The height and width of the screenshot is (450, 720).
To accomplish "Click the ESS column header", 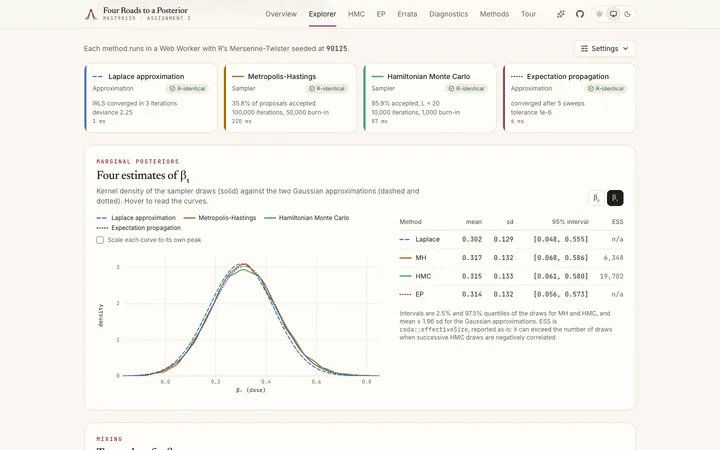I will point(617,222).
